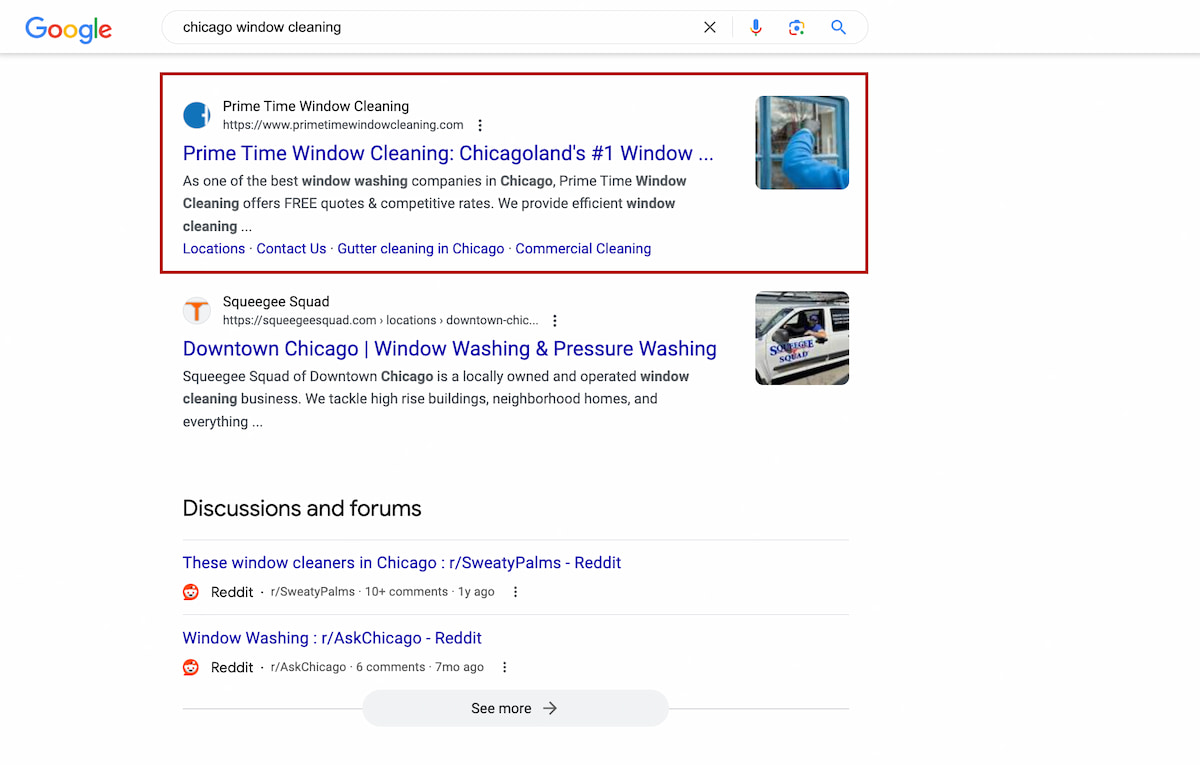The width and height of the screenshot is (1200, 765).
Task: Click the magnifying glass search button
Action: (838, 28)
